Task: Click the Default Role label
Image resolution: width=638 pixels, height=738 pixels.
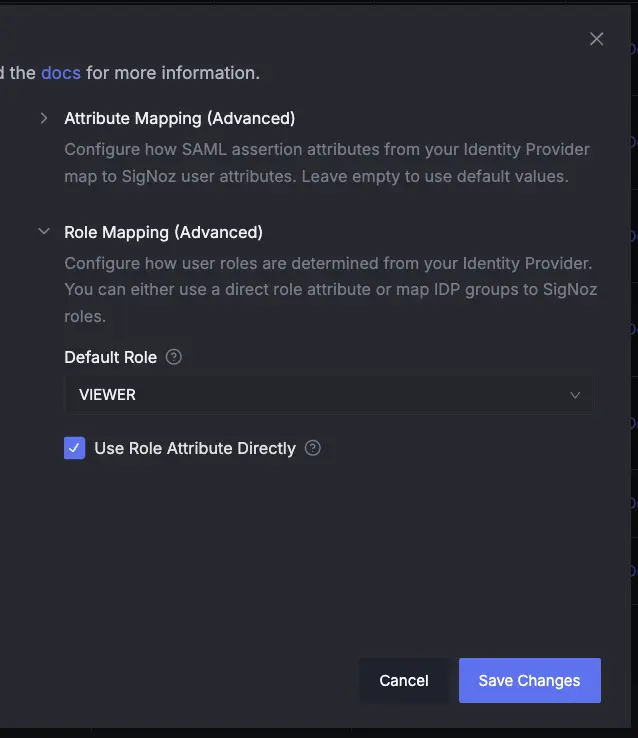Action: click(x=111, y=358)
